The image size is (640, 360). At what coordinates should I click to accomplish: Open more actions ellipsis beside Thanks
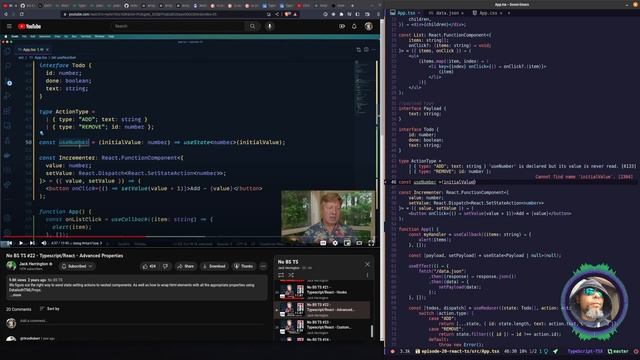coord(263,266)
